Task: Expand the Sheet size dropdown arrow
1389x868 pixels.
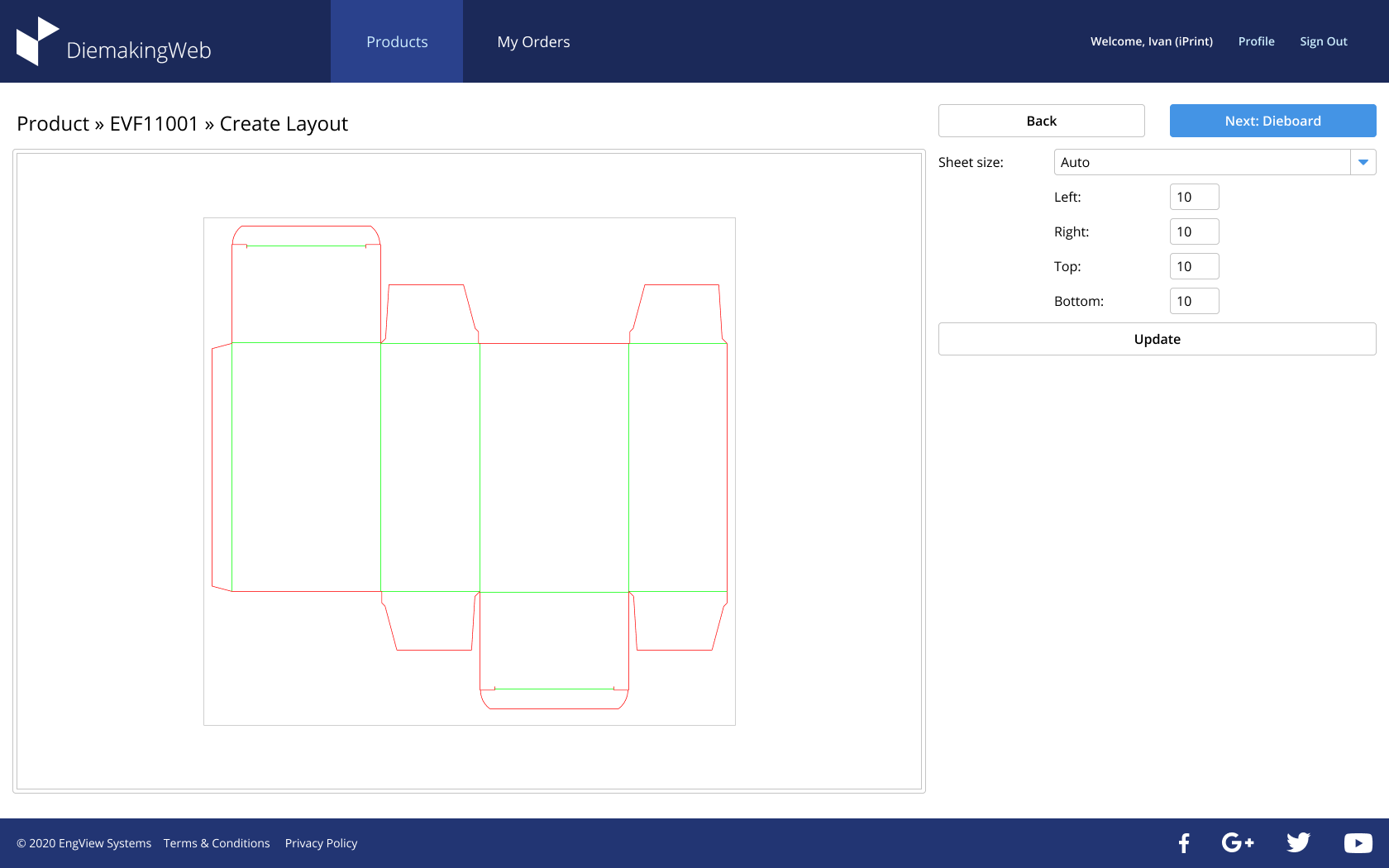Action: [1363, 162]
